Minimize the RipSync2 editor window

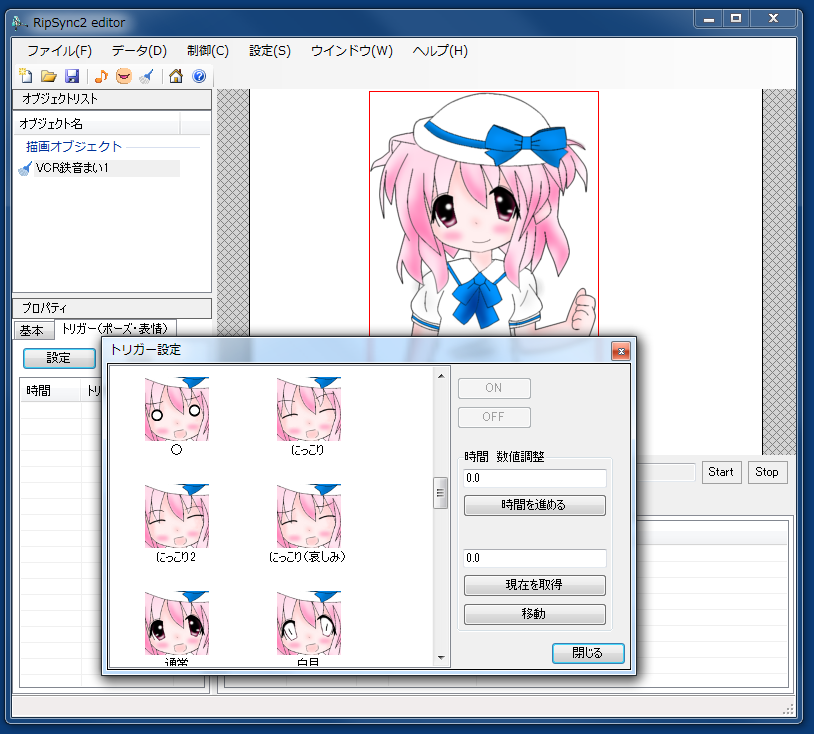[x=709, y=19]
